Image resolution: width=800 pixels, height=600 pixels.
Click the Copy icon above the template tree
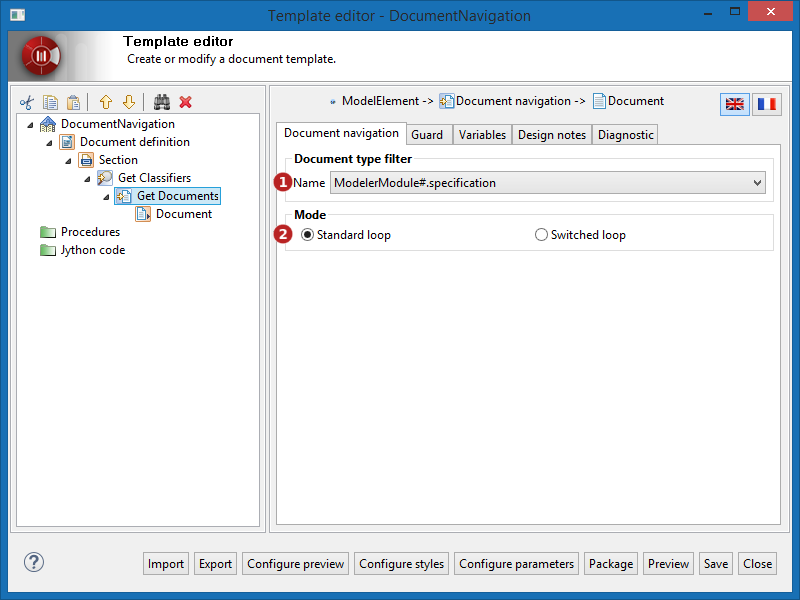pyautogui.click(x=50, y=101)
